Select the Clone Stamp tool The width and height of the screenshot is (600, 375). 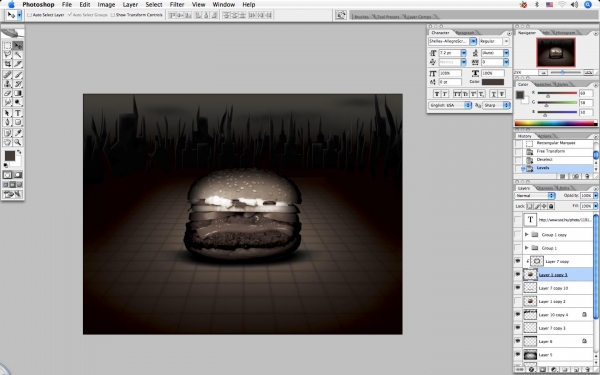coord(7,84)
